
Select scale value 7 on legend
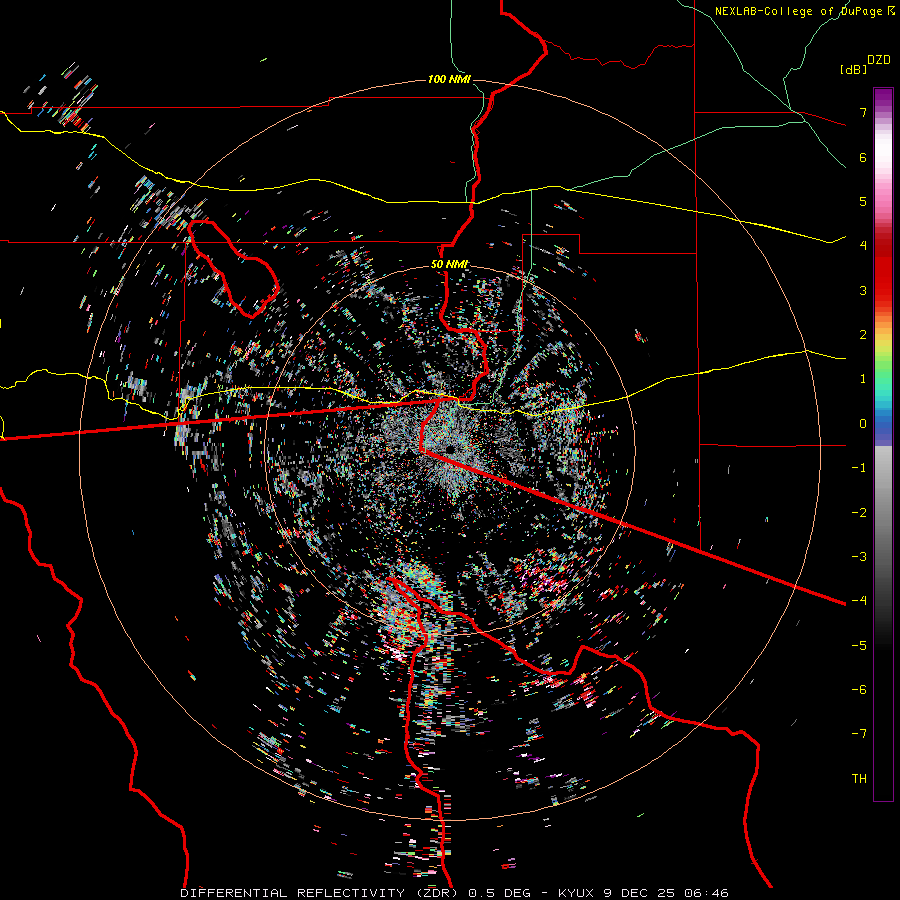coord(863,112)
